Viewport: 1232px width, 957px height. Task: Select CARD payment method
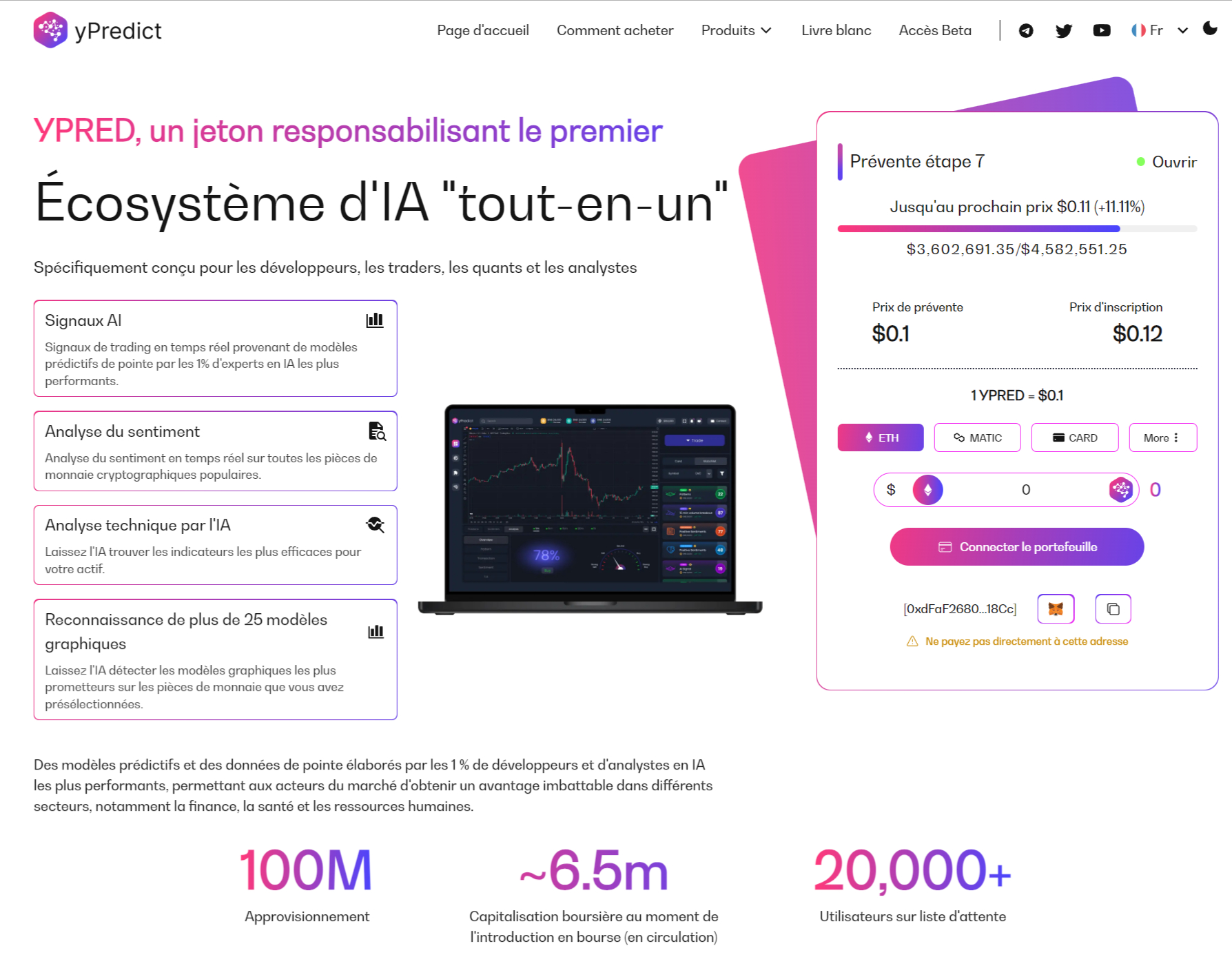(x=1075, y=438)
